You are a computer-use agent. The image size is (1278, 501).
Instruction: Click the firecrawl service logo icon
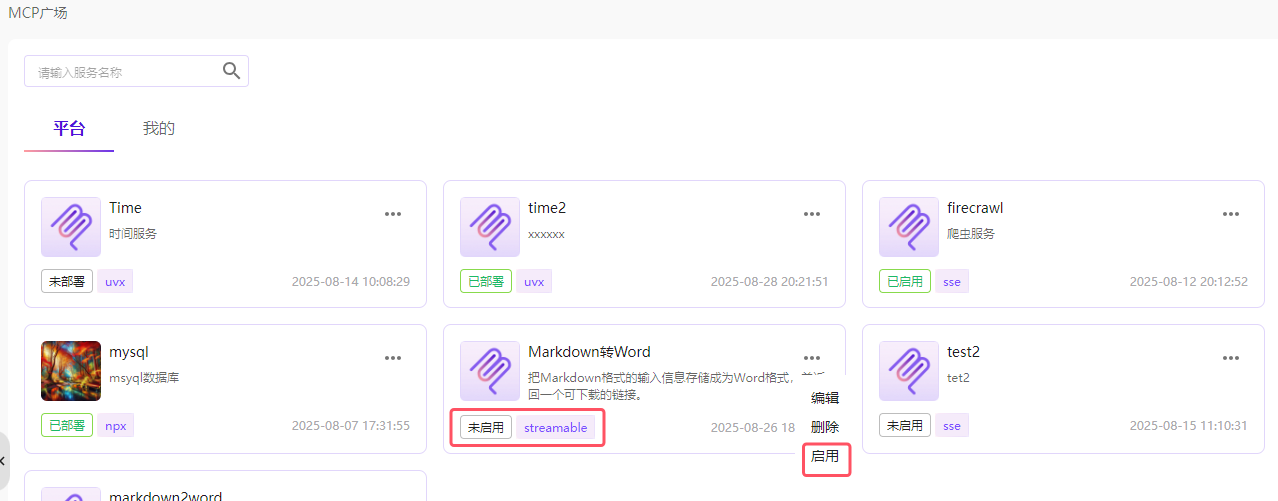(909, 227)
